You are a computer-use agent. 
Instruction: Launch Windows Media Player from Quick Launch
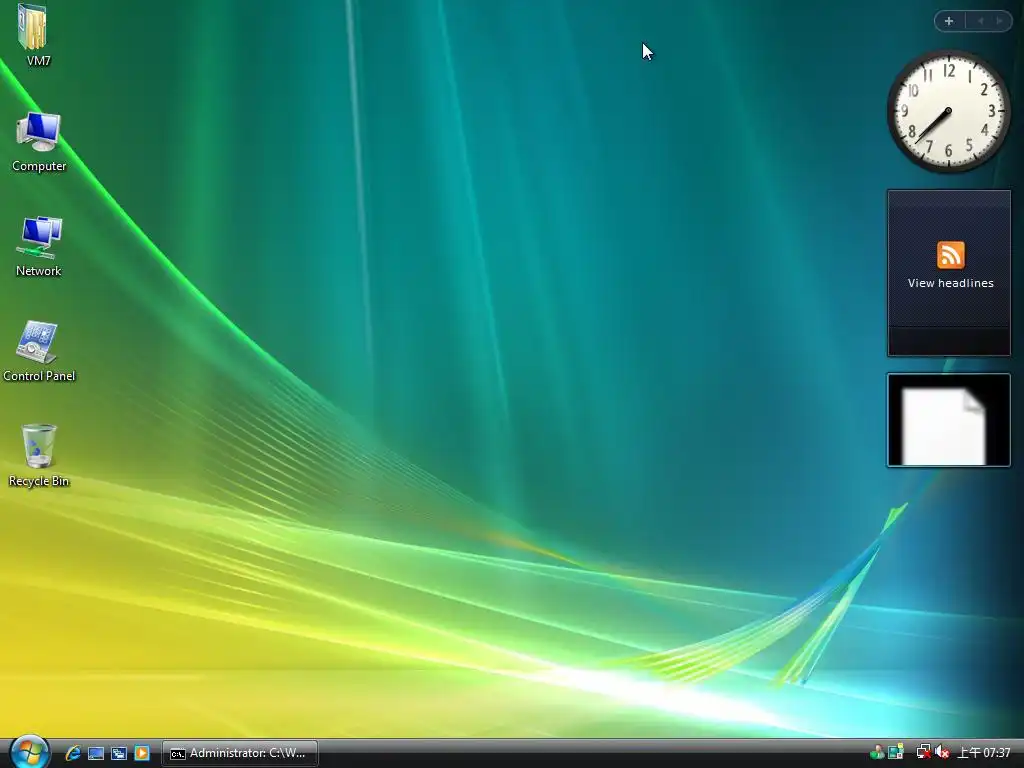tap(142, 753)
